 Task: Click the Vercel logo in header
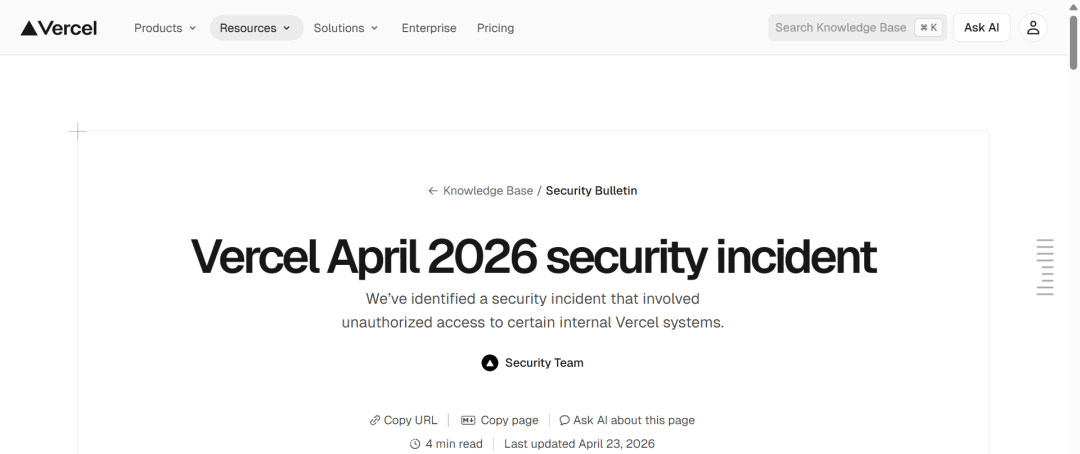coord(59,28)
